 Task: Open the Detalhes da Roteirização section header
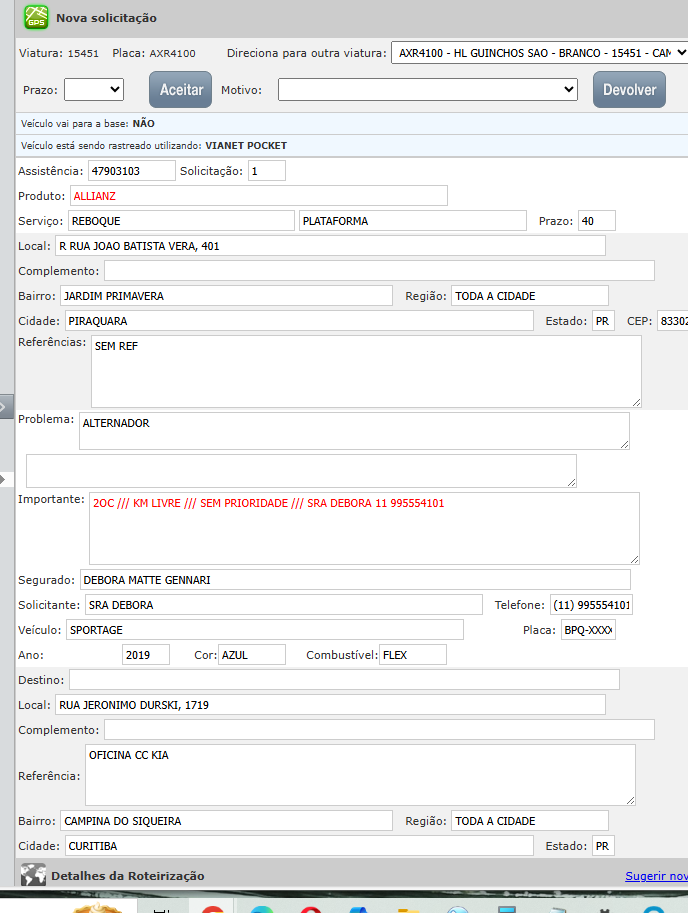tap(127, 875)
